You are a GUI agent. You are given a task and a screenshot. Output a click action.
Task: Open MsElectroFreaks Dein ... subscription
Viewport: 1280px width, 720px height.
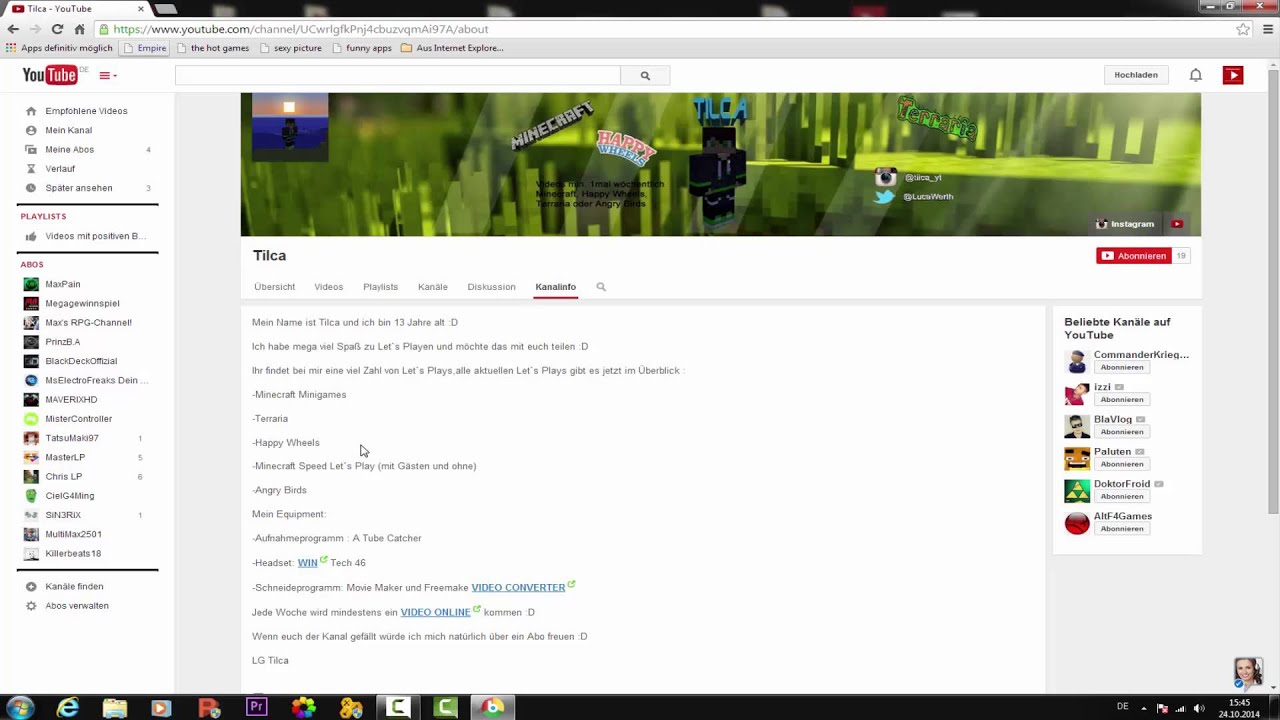[x=96, y=380]
